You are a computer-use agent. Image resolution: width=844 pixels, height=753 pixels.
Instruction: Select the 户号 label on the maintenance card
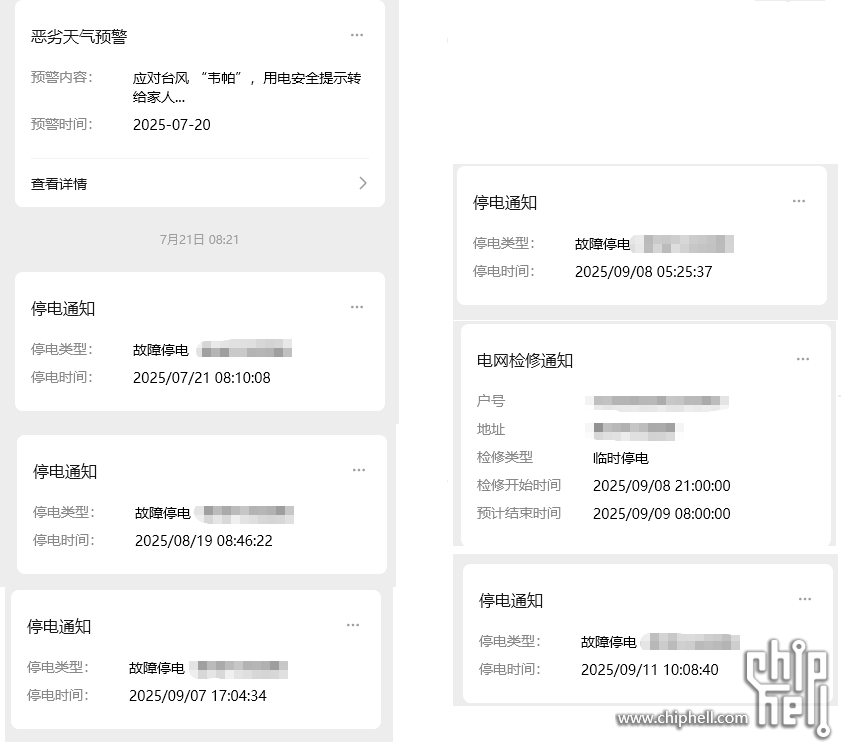[491, 401]
